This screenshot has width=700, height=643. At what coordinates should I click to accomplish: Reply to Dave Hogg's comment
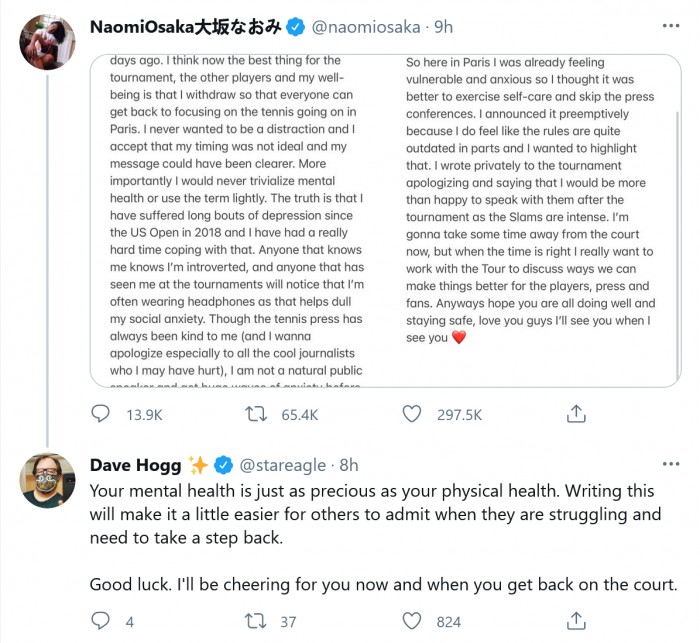[101, 621]
